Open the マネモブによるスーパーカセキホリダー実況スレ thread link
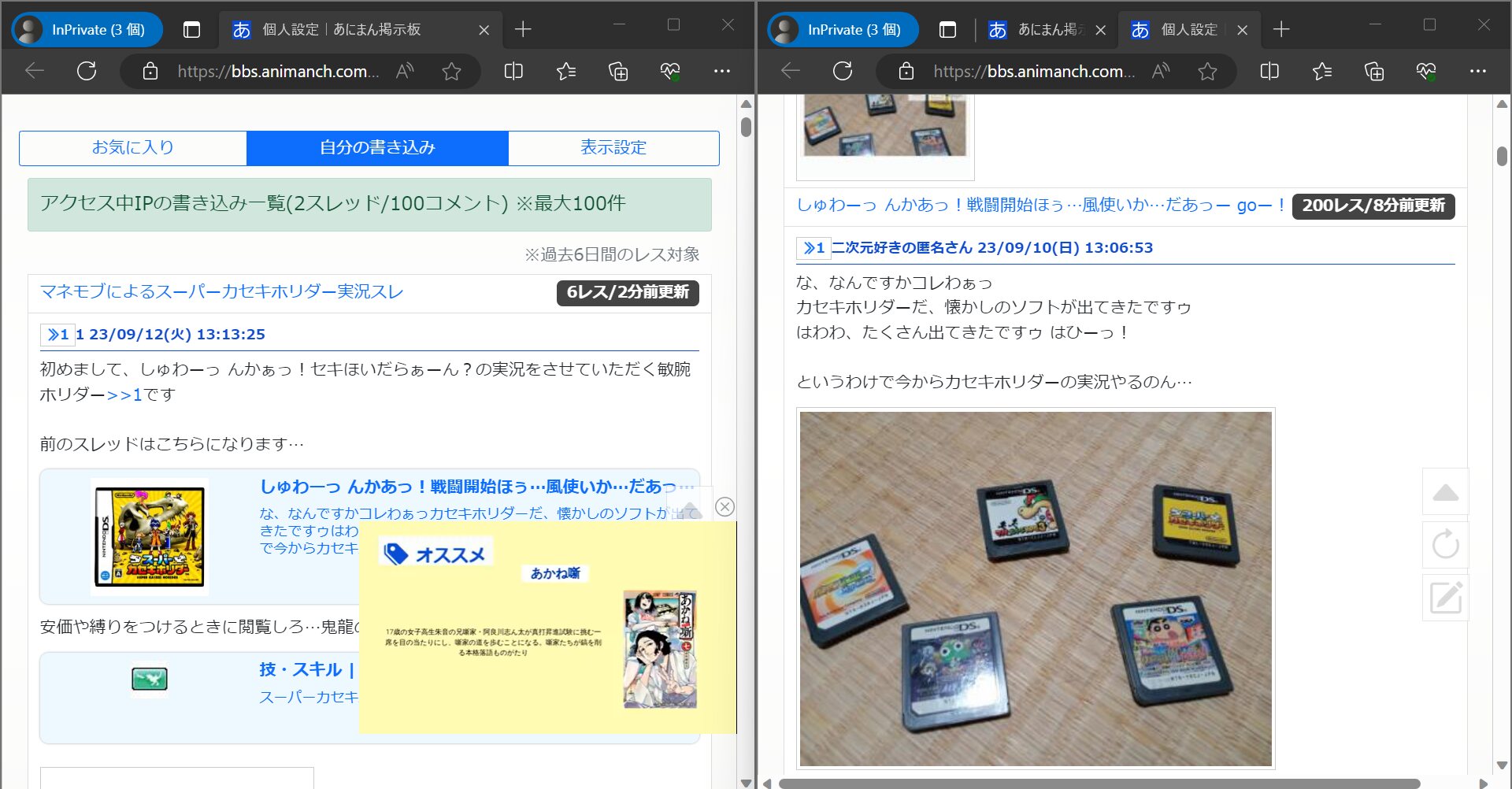 [221, 292]
